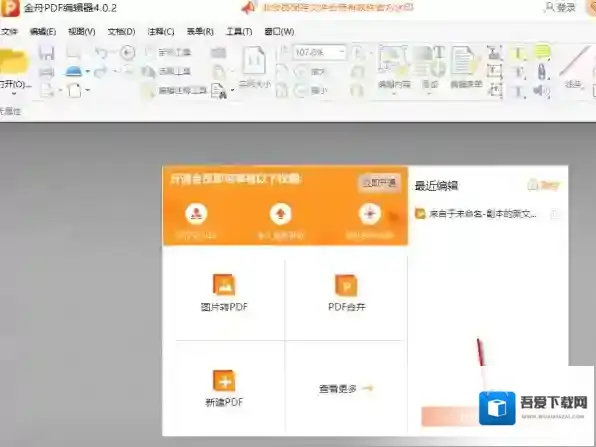Click the circled back-arrow previous view icon
The image size is (596, 447).
tap(128, 52)
